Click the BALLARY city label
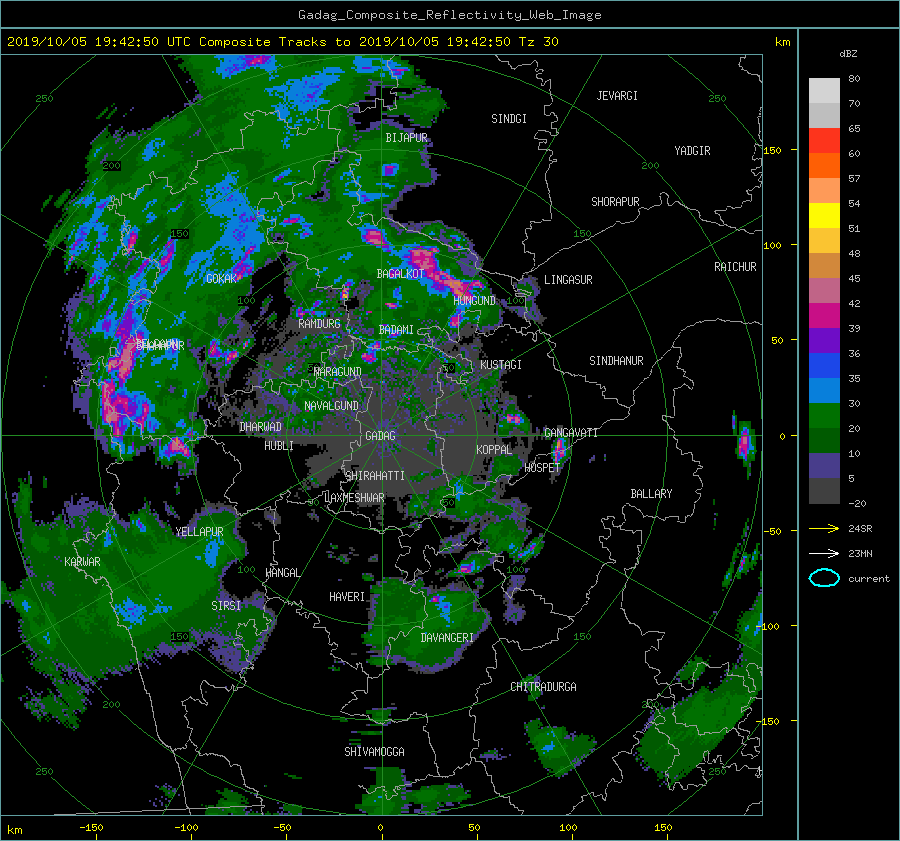The height and width of the screenshot is (841, 900). [x=651, y=494]
